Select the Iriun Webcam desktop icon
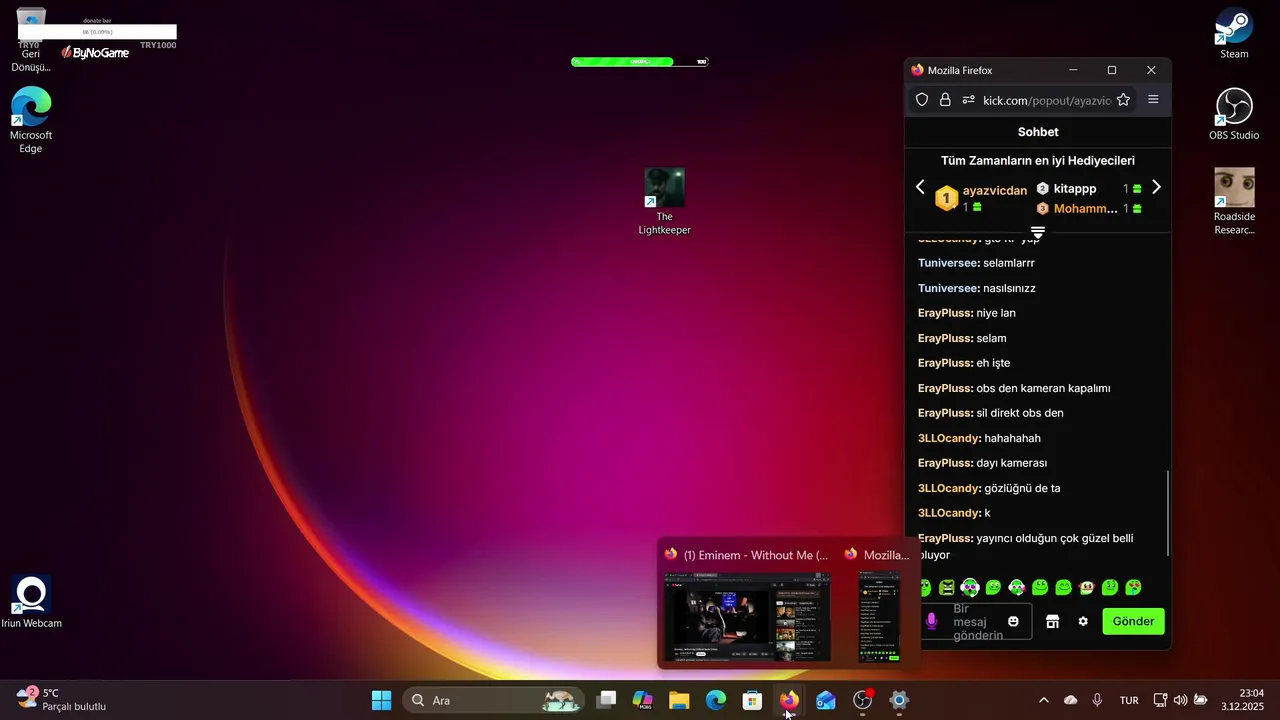1280x720 pixels. point(31,602)
